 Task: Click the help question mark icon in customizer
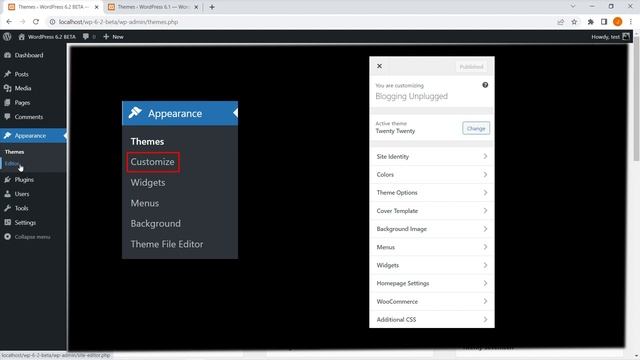pos(485,85)
